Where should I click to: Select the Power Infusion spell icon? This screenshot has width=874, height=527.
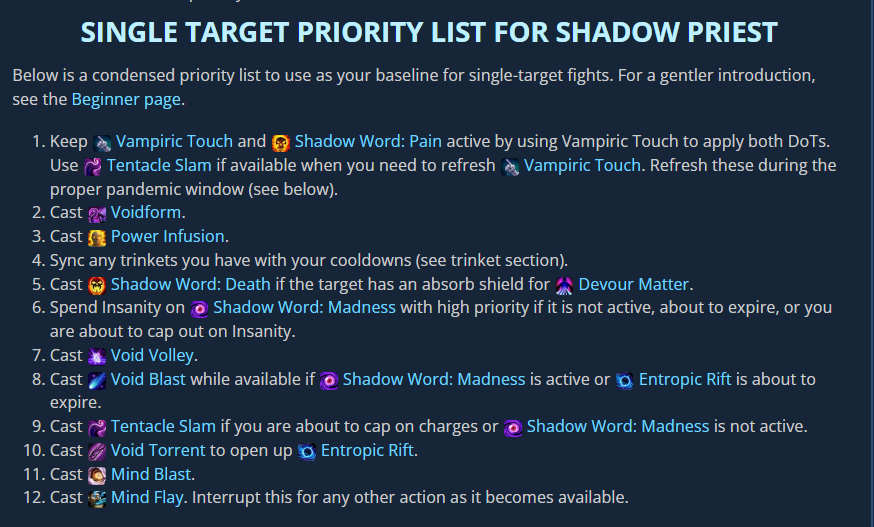click(97, 237)
